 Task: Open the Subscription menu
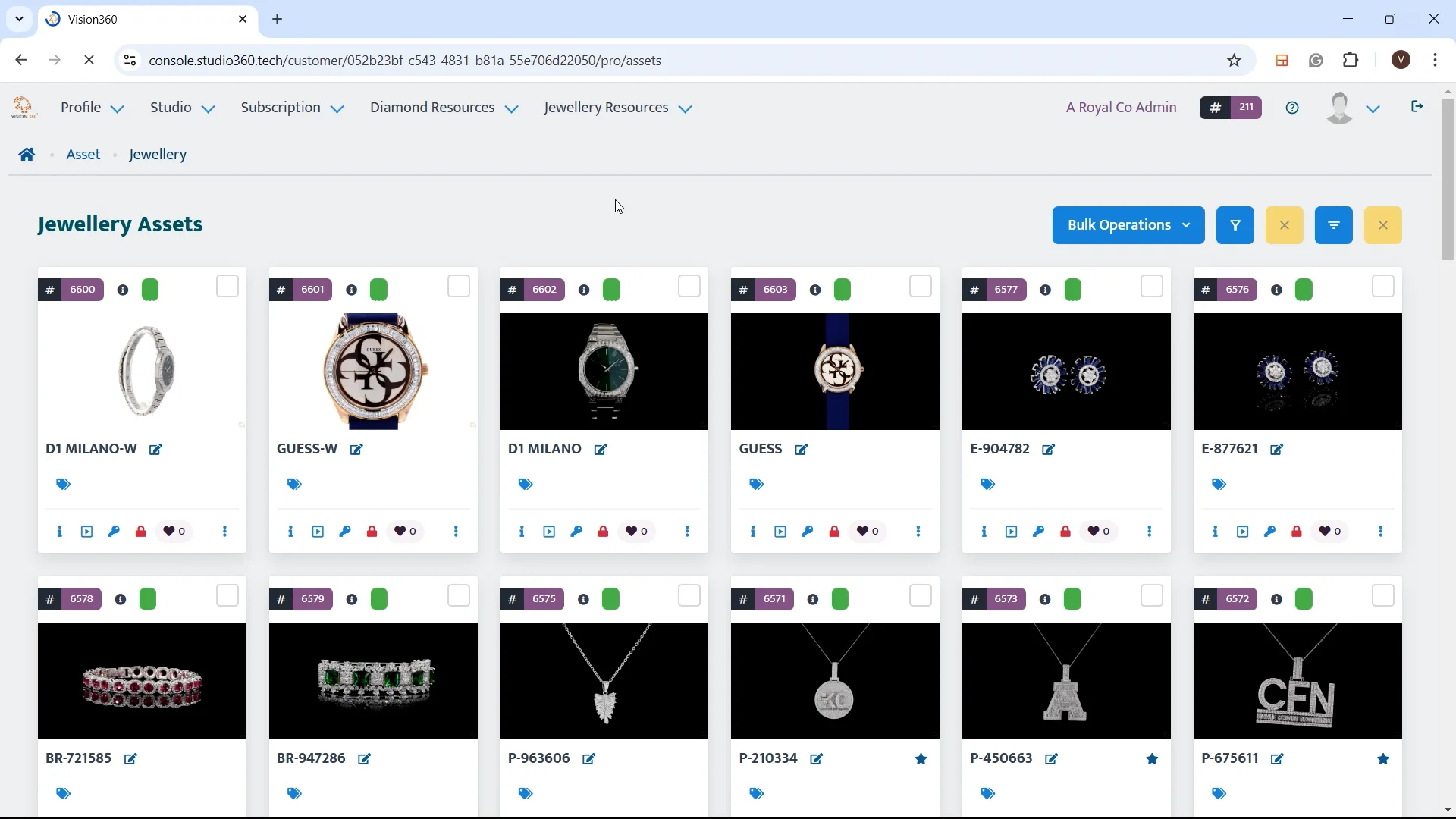pyautogui.click(x=292, y=108)
